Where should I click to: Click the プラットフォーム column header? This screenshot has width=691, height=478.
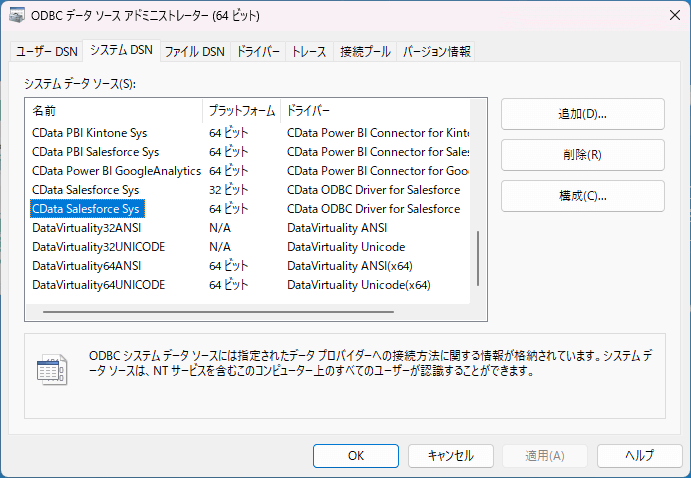(x=241, y=109)
